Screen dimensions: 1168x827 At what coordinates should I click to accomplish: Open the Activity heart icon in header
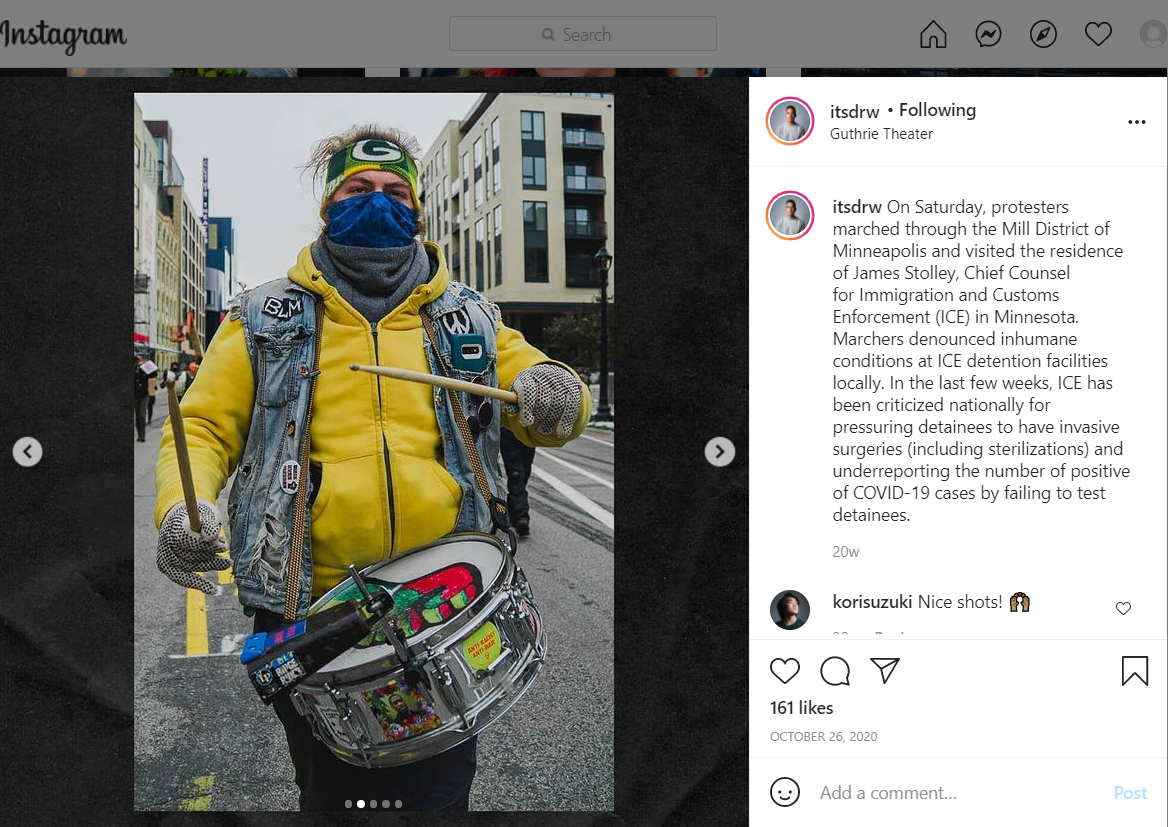[1098, 34]
